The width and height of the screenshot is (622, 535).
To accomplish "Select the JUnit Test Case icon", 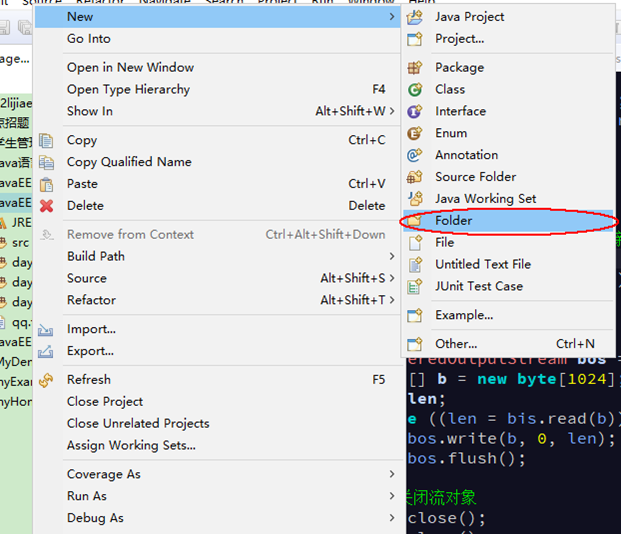I will [x=415, y=286].
